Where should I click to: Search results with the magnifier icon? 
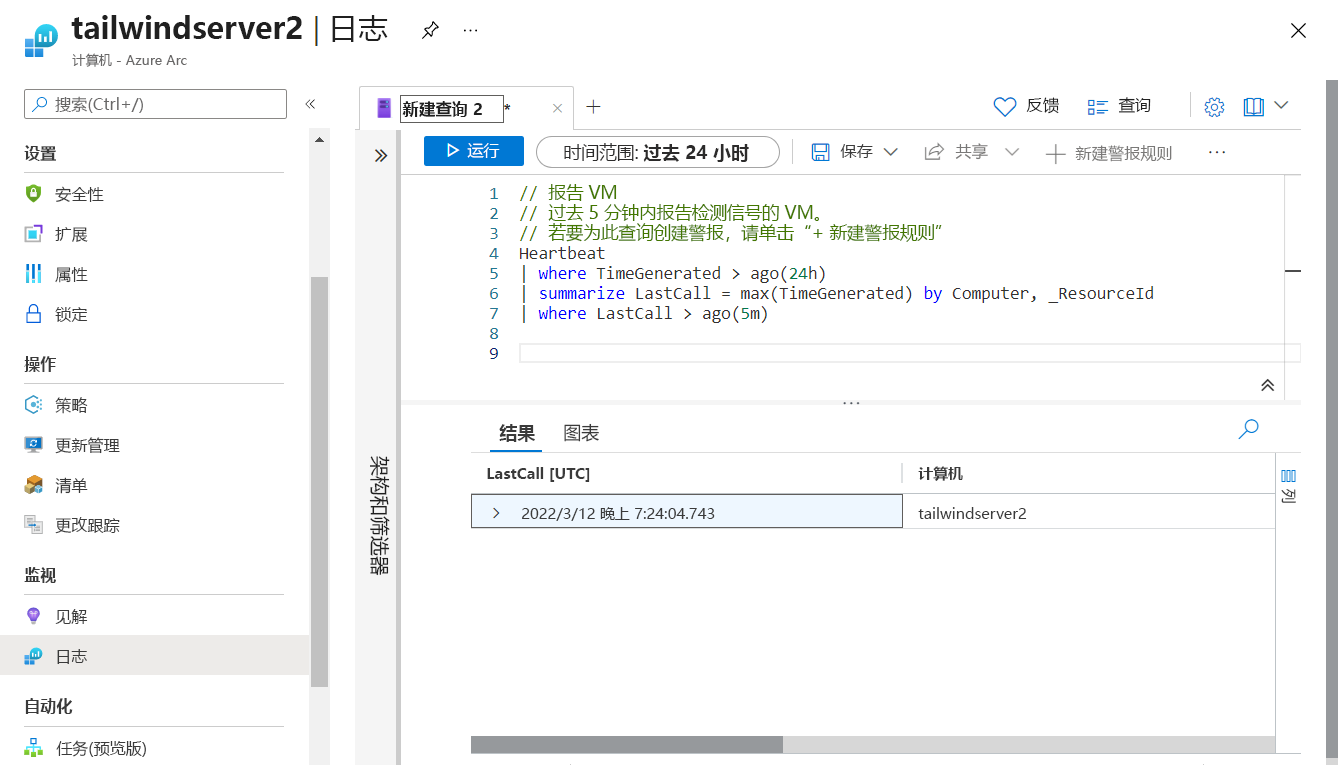coord(1248,429)
